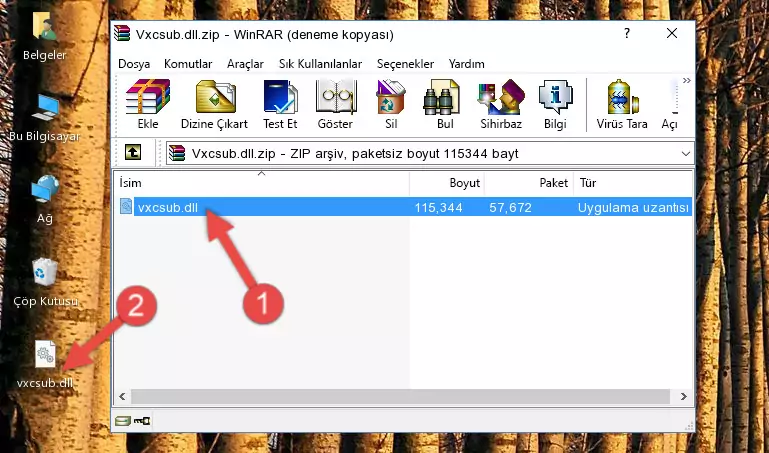Select the Bu Bilgisayar desktop icon
The height and width of the screenshot is (453, 769).
coord(45,118)
